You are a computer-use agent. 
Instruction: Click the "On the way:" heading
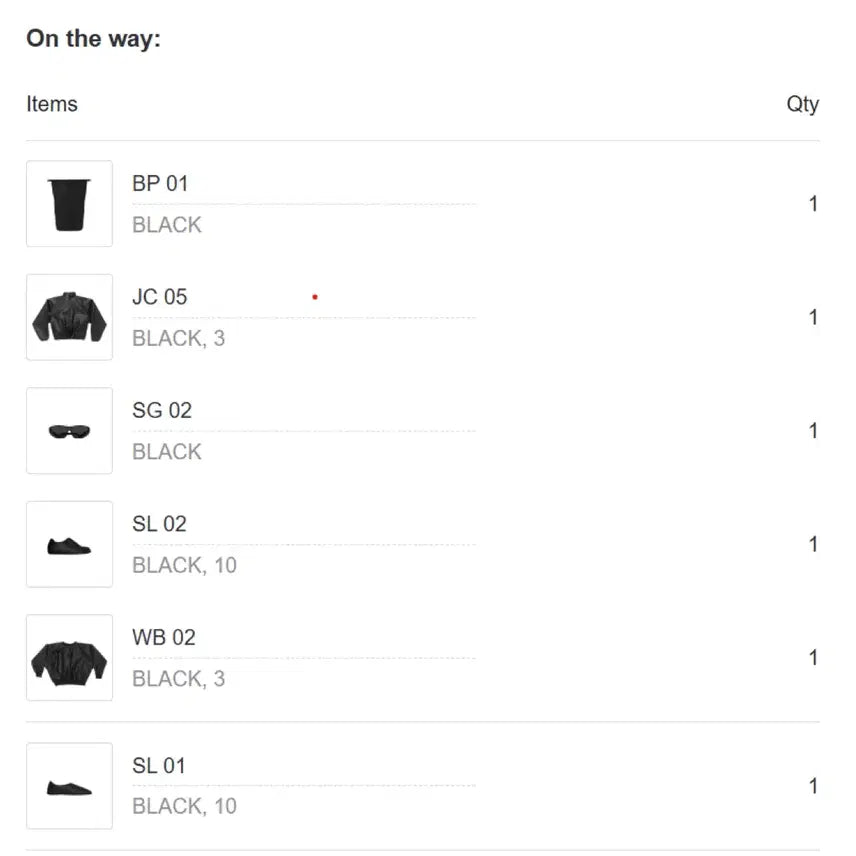[x=93, y=39]
